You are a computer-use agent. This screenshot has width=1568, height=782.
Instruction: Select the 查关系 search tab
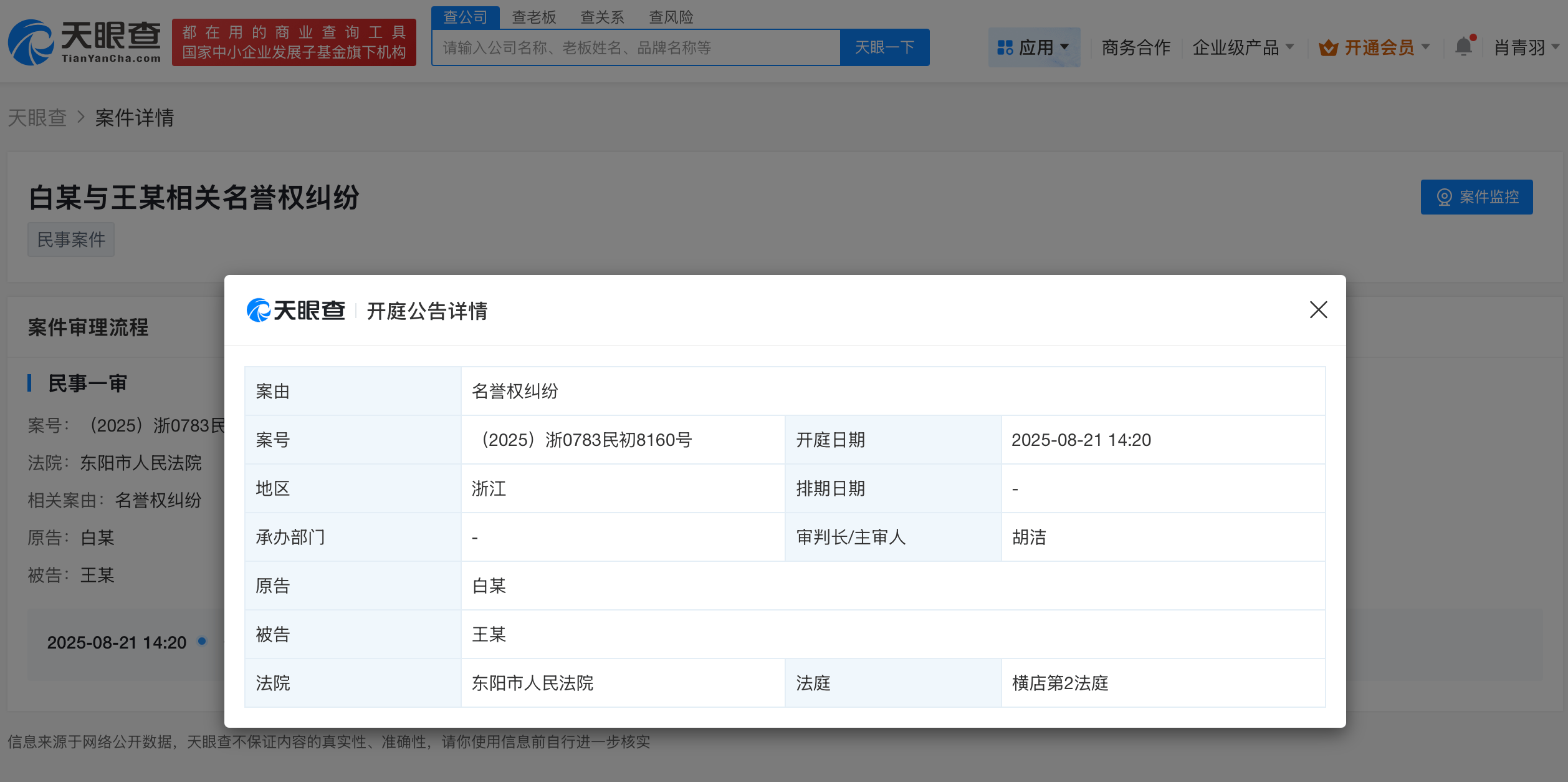click(x=602, y=17)
